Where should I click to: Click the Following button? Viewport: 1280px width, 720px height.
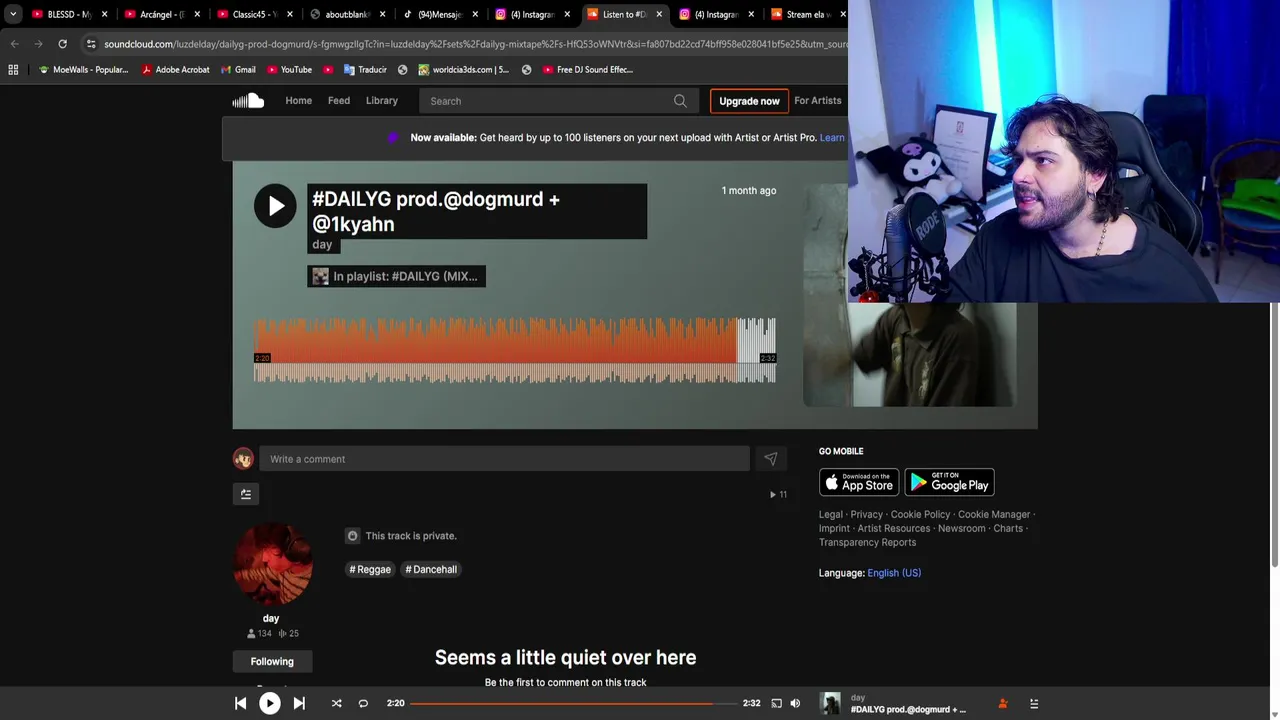(272, 661)
